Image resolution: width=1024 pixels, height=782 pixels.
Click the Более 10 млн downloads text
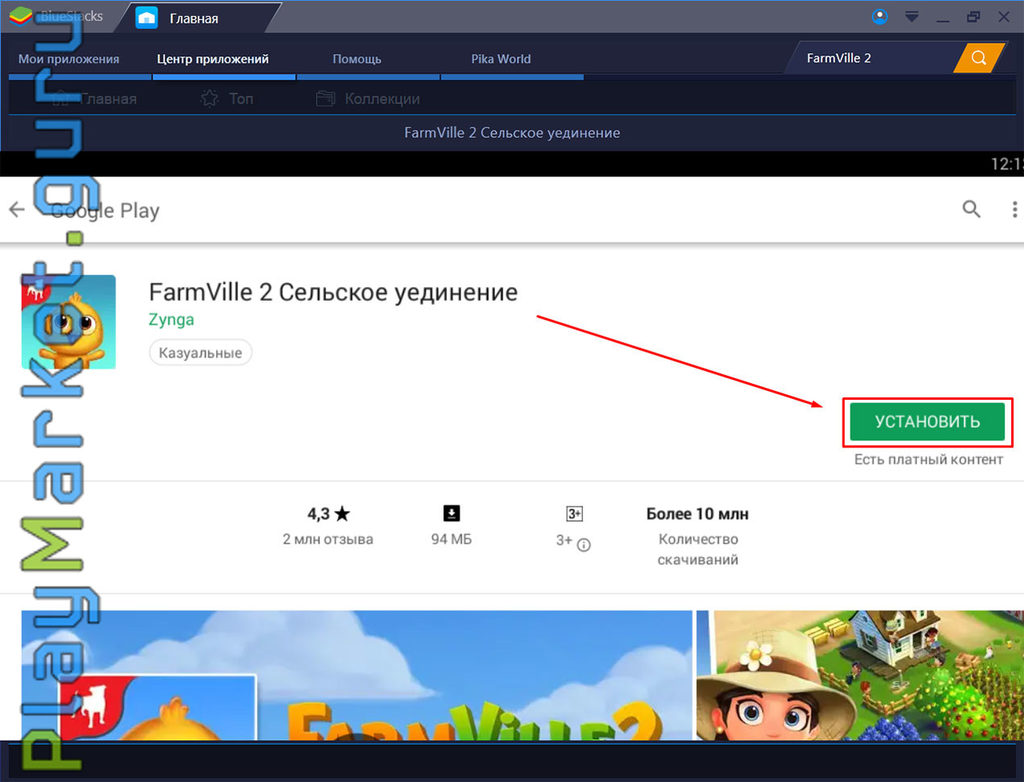697,514
